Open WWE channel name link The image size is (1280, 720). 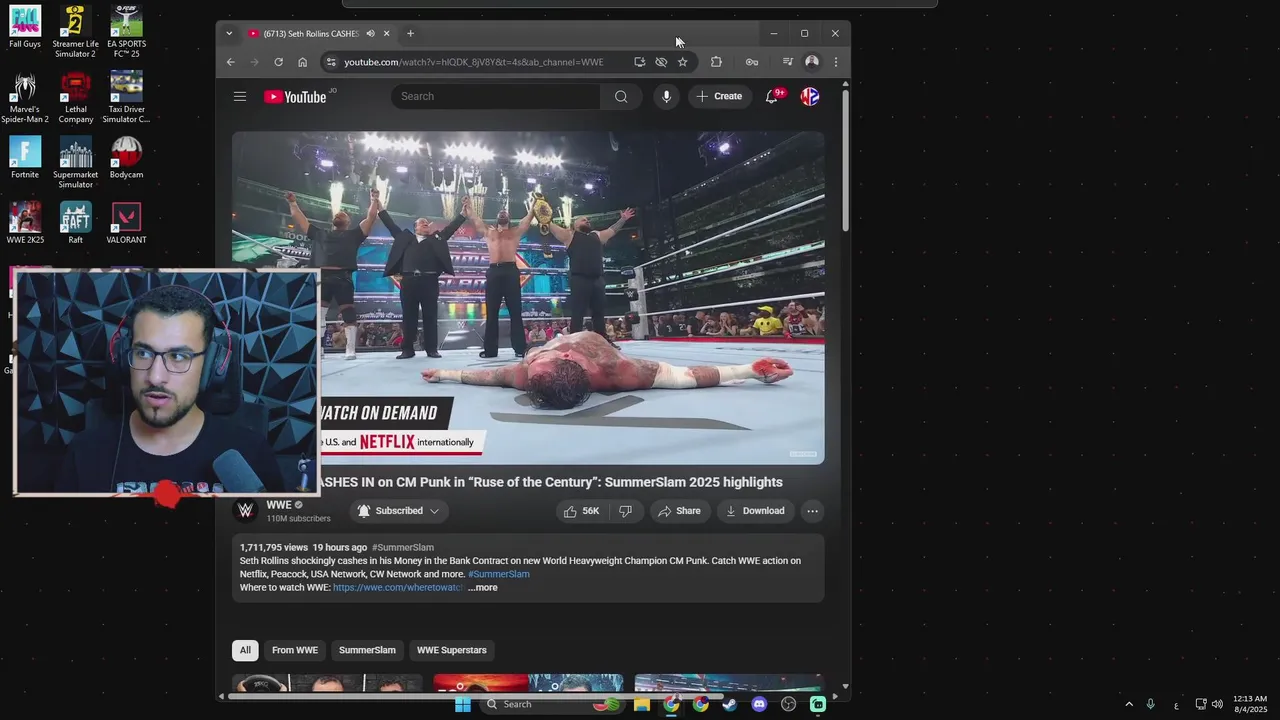pos(279,505)
